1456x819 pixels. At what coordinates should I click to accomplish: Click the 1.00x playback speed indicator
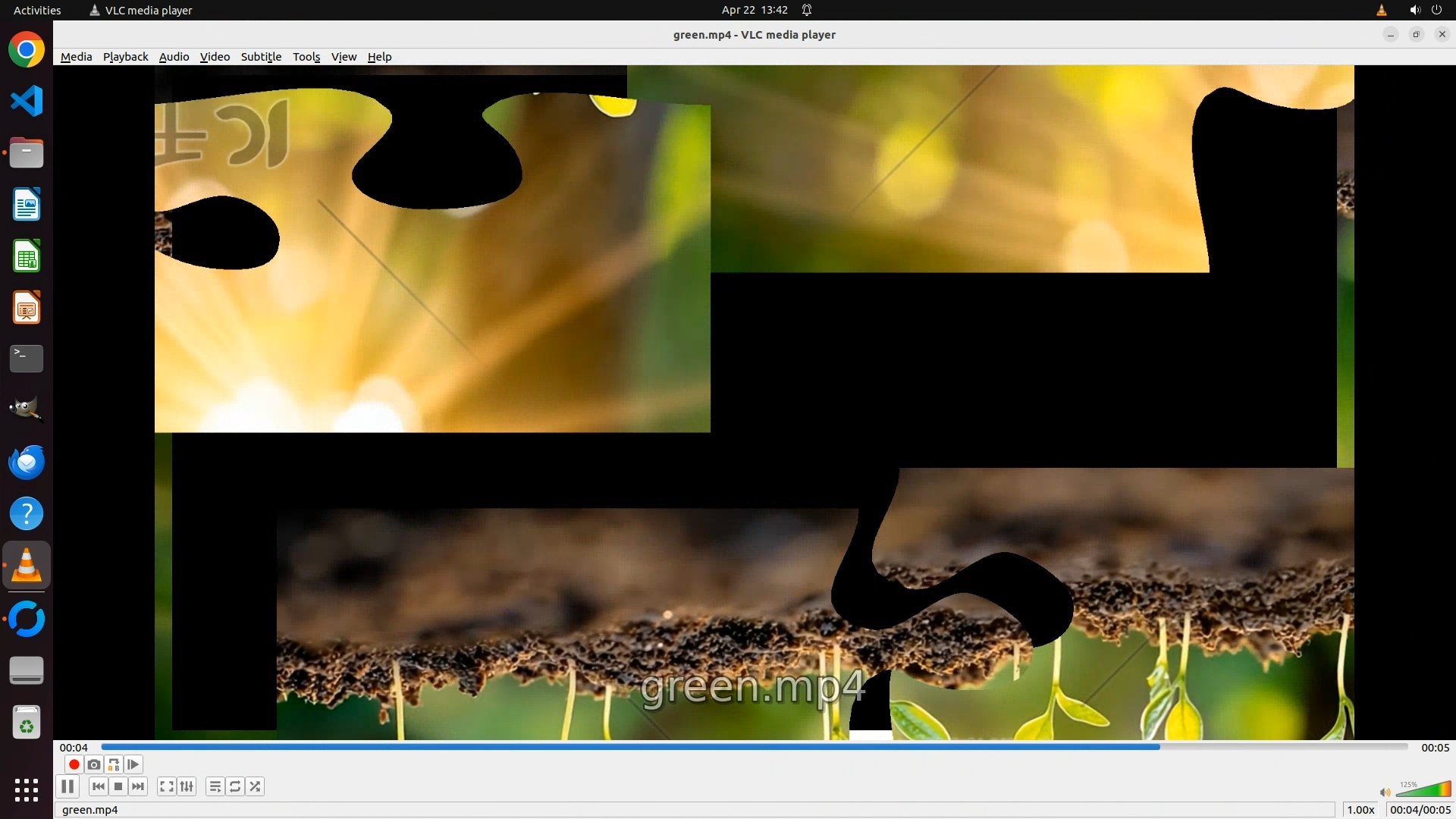1360,809
